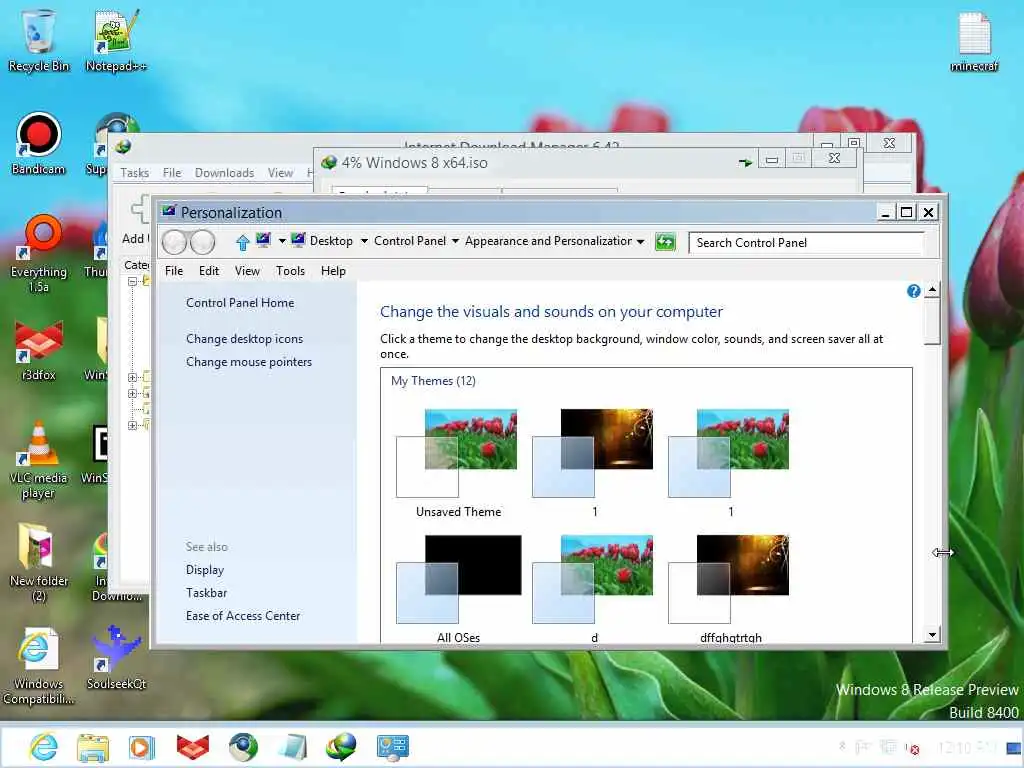Viewport: 1024px width, 768px height.
Task: Click the Back button in Personalization window
Action: tap(174, 242)
